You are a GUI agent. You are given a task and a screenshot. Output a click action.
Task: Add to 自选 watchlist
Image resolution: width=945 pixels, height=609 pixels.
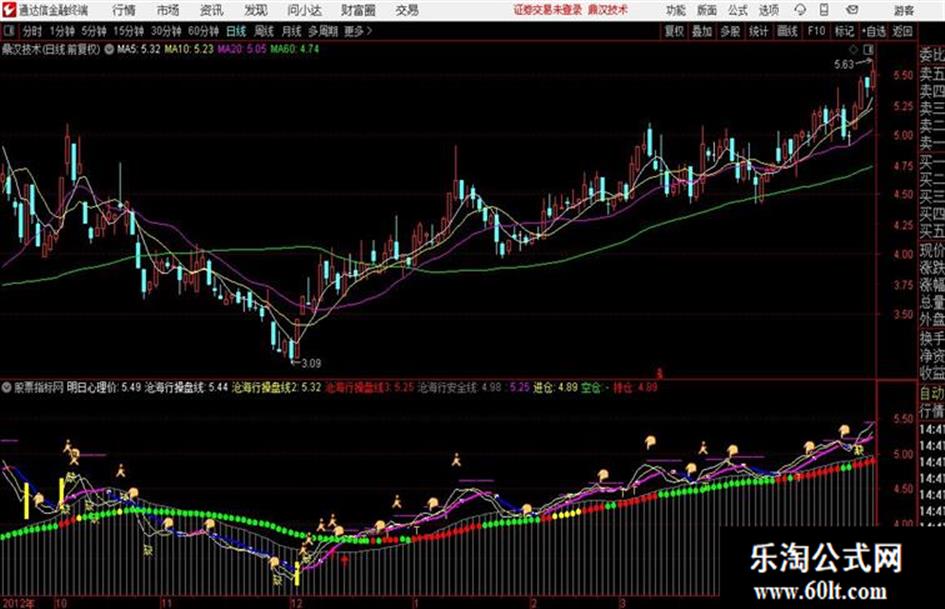(x=874, y=31)
